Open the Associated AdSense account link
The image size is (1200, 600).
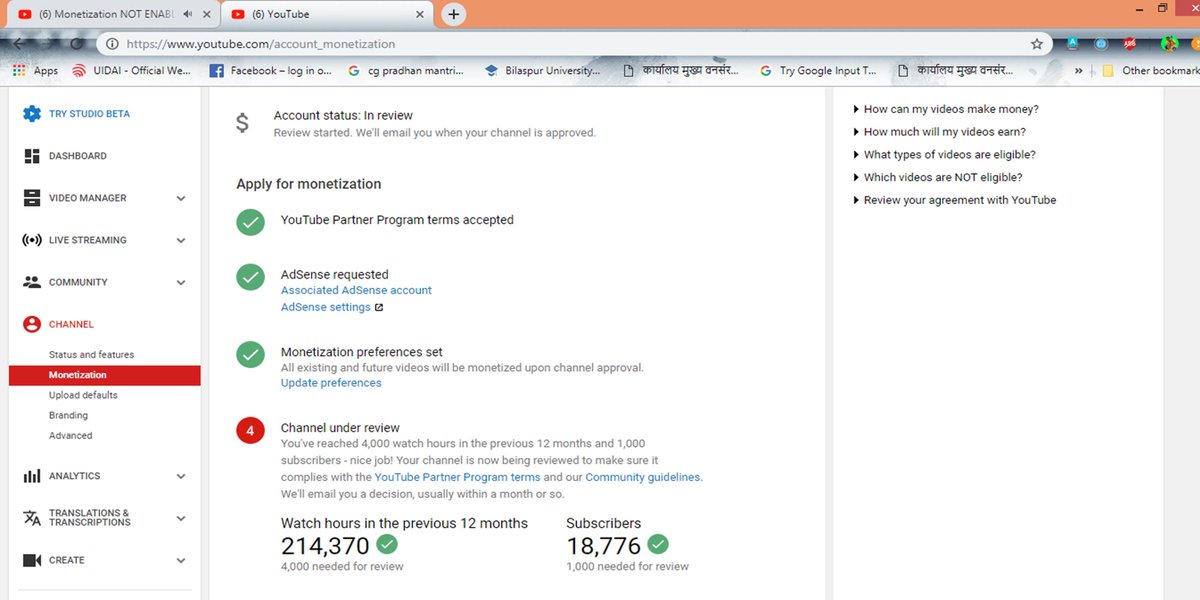(x=356, y=290)
